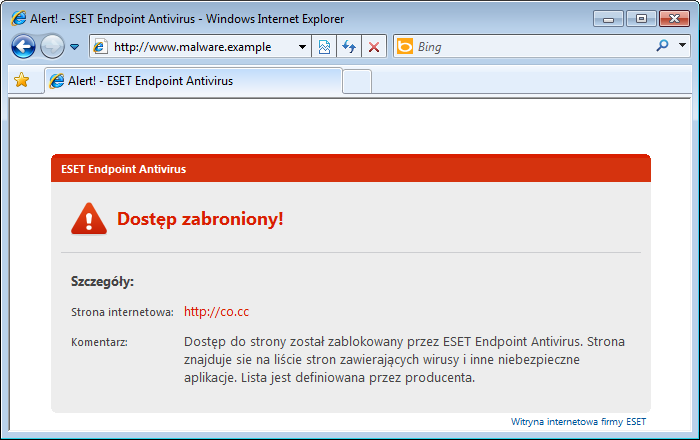Click the Szczegóły: label

pyautogui.click(x=102, y=282)
